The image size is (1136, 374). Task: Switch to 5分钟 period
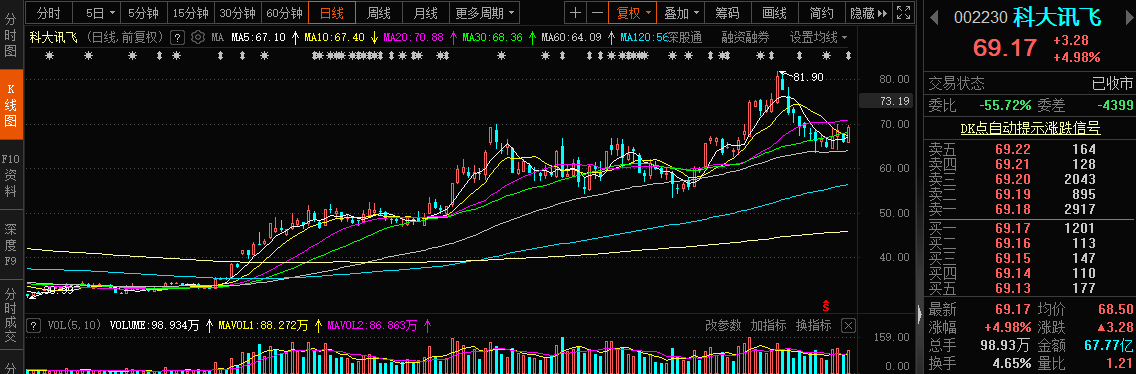tap(143, 12)
